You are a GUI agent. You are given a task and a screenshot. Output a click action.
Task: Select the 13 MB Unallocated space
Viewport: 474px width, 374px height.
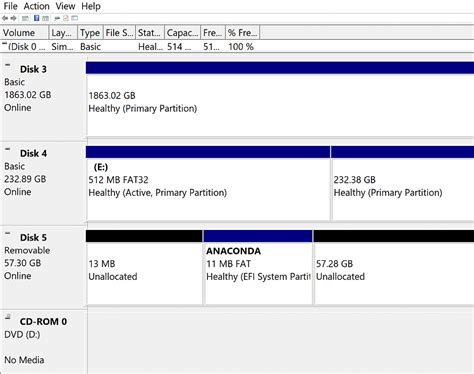144,267
